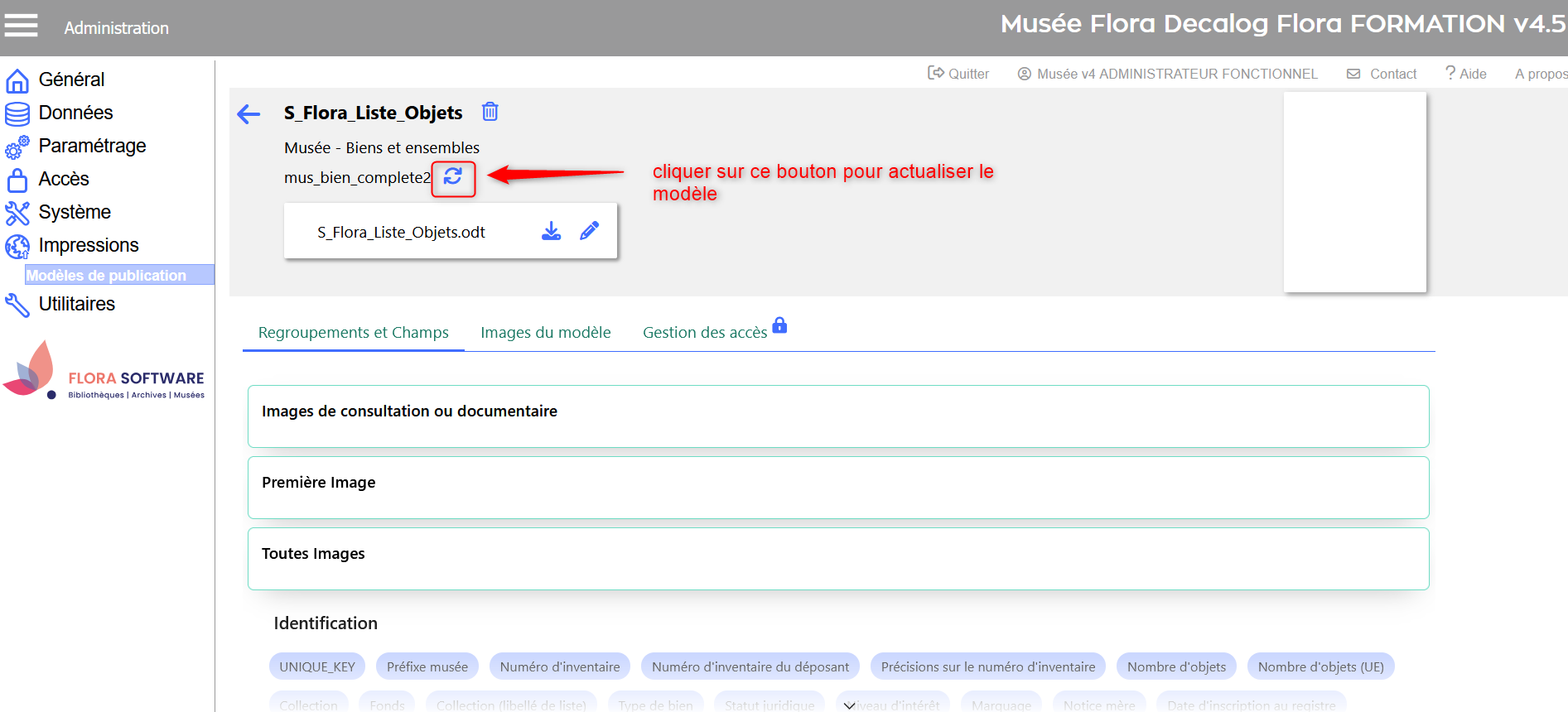Open the Aide help link
This screenshot has height=712, width=1568.
(x=1466, y=74)
